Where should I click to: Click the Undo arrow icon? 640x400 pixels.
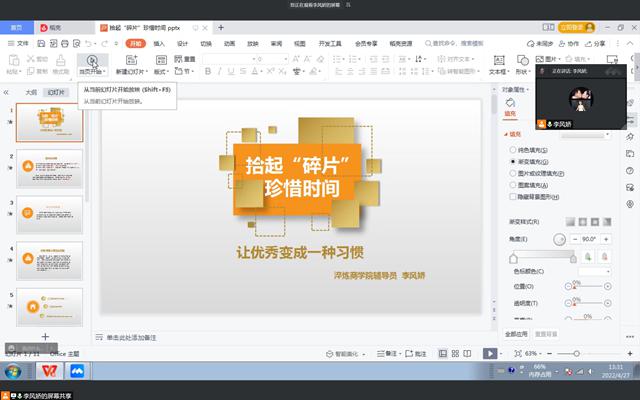tap(88, 43)
